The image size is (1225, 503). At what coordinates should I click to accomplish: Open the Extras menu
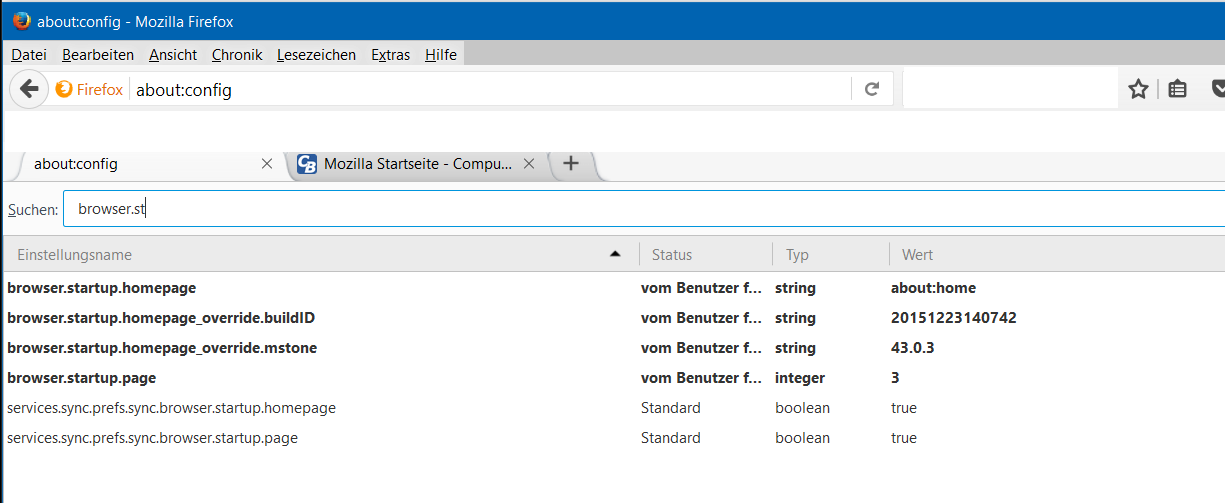click(x=391, y=55)
